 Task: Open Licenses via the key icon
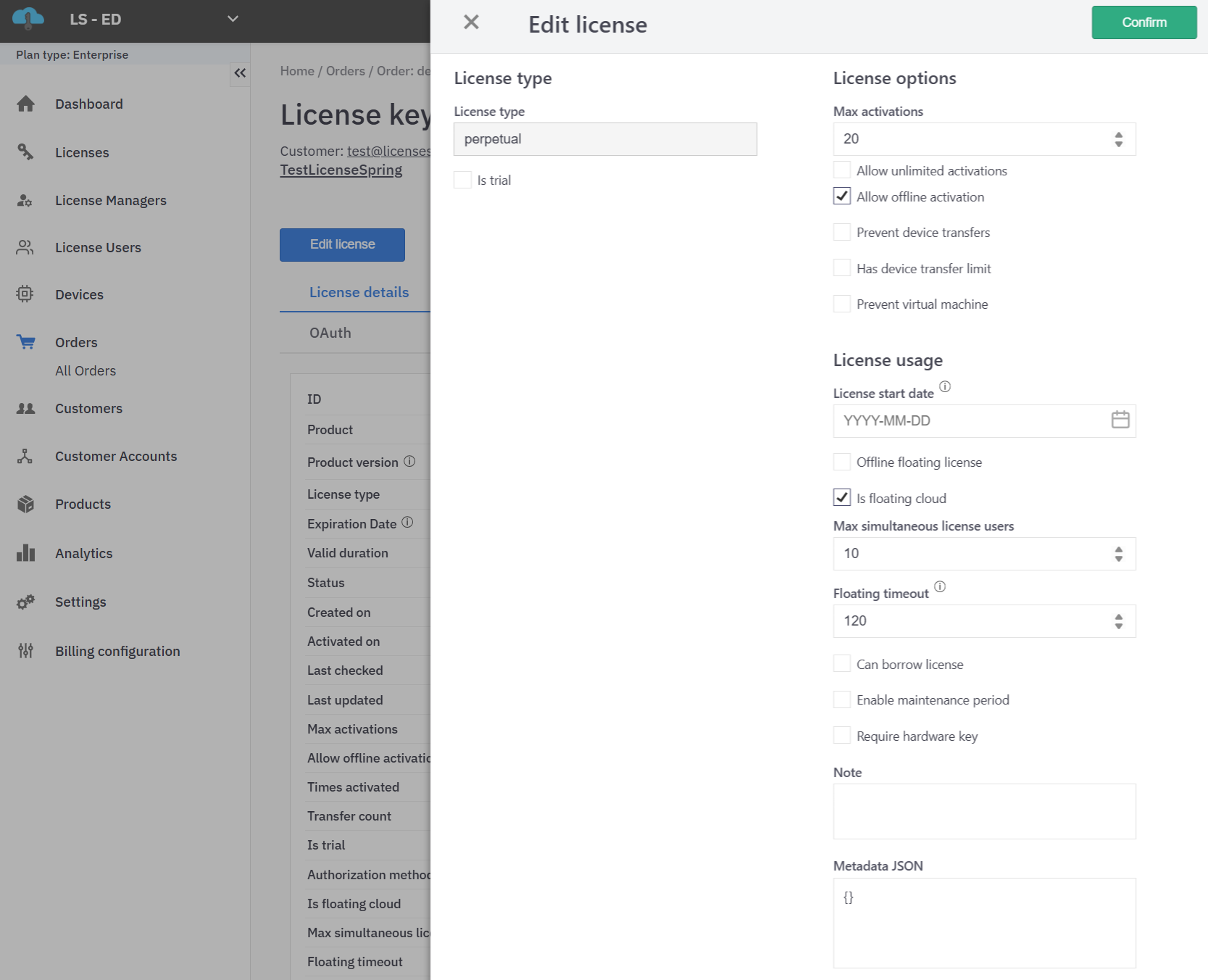click(26, 152)
